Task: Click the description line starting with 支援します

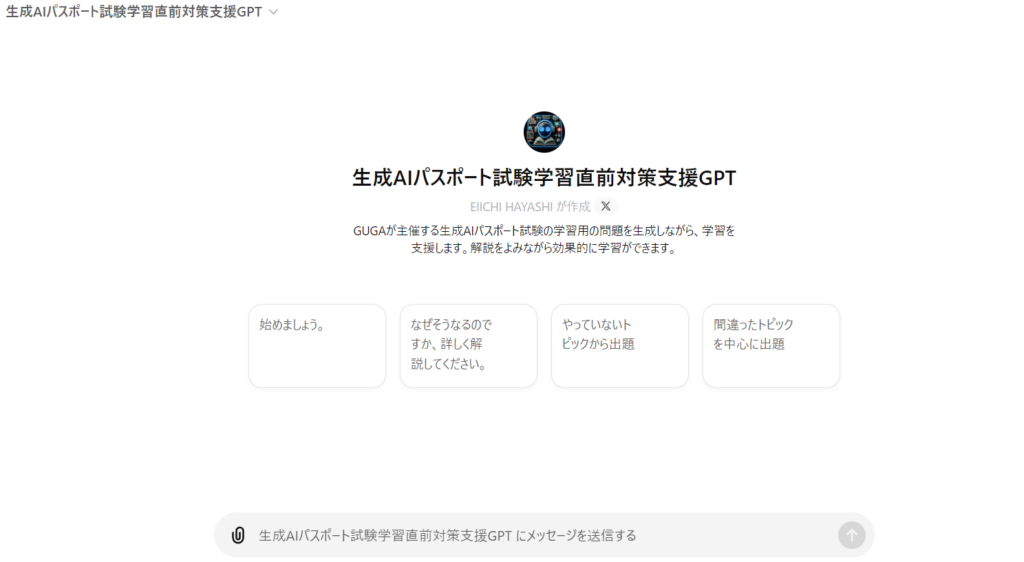Action: (x=544, y=248)
